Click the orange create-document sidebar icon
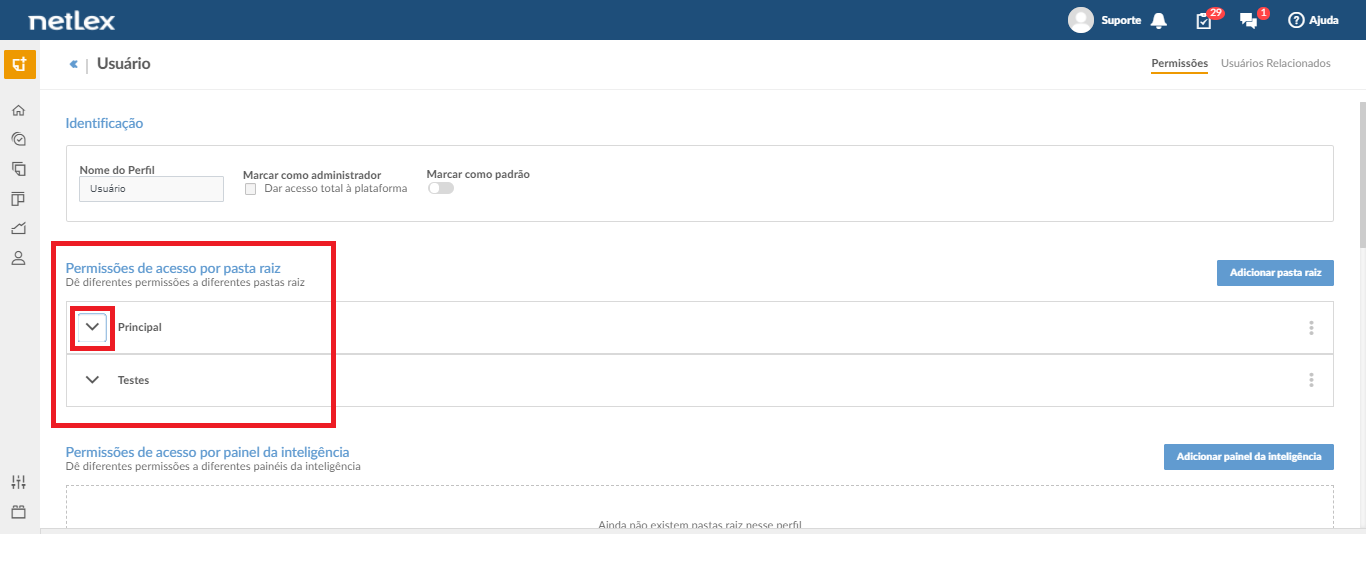The image size is (1366, 574). [19, 65]
